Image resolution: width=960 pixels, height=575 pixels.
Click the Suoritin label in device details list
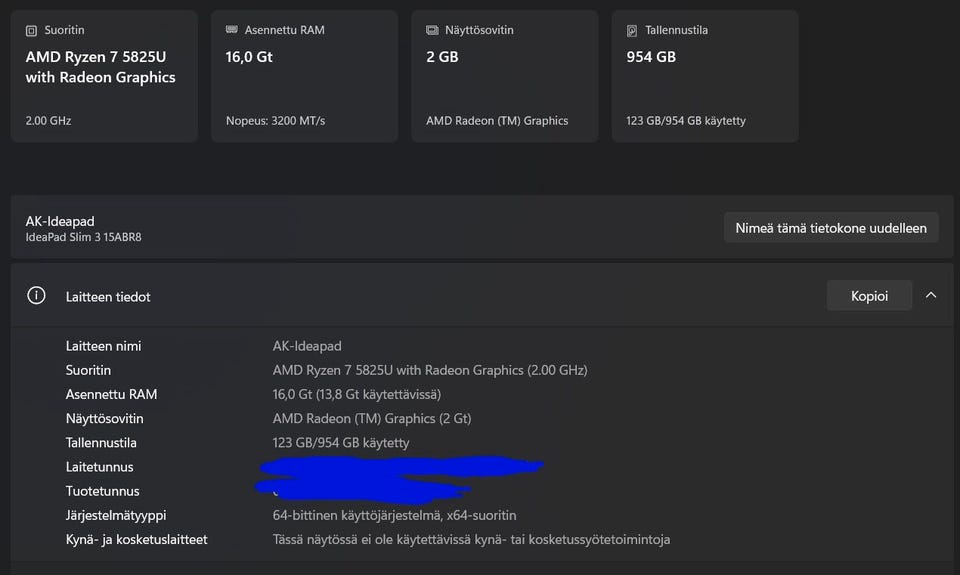(88, 370)
